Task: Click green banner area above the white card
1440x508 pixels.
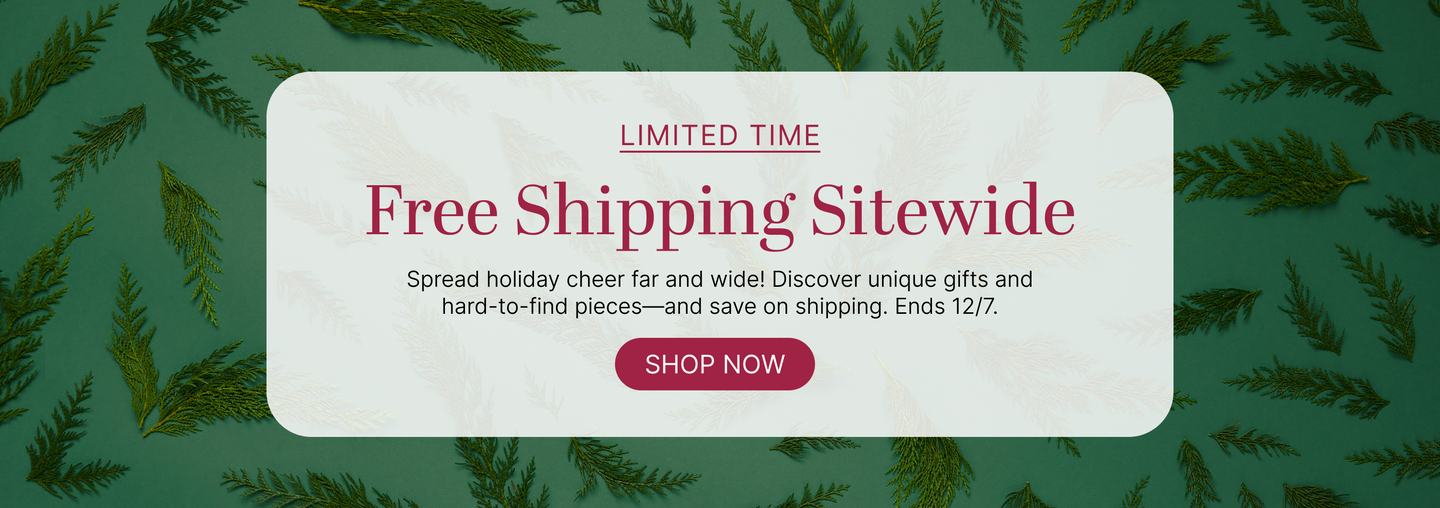Action: click(719, 35)
